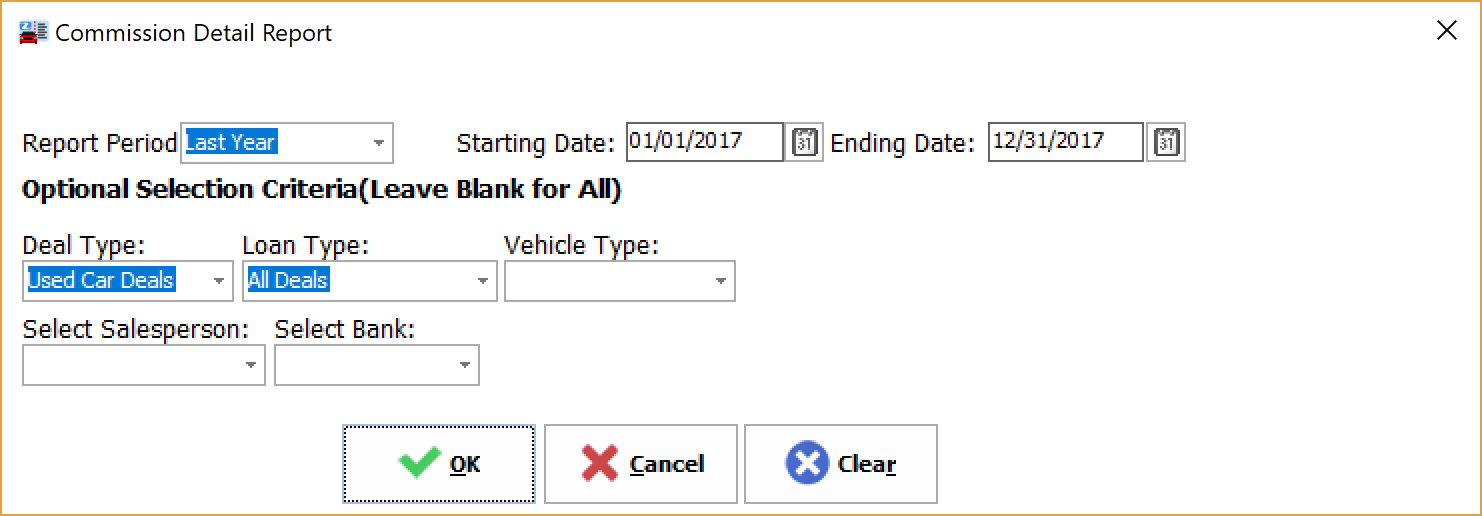Image resolution: width=1482 pixels, height=516 pixels.
Task: Click the Vehicle Type label
Action: [581, 245]
